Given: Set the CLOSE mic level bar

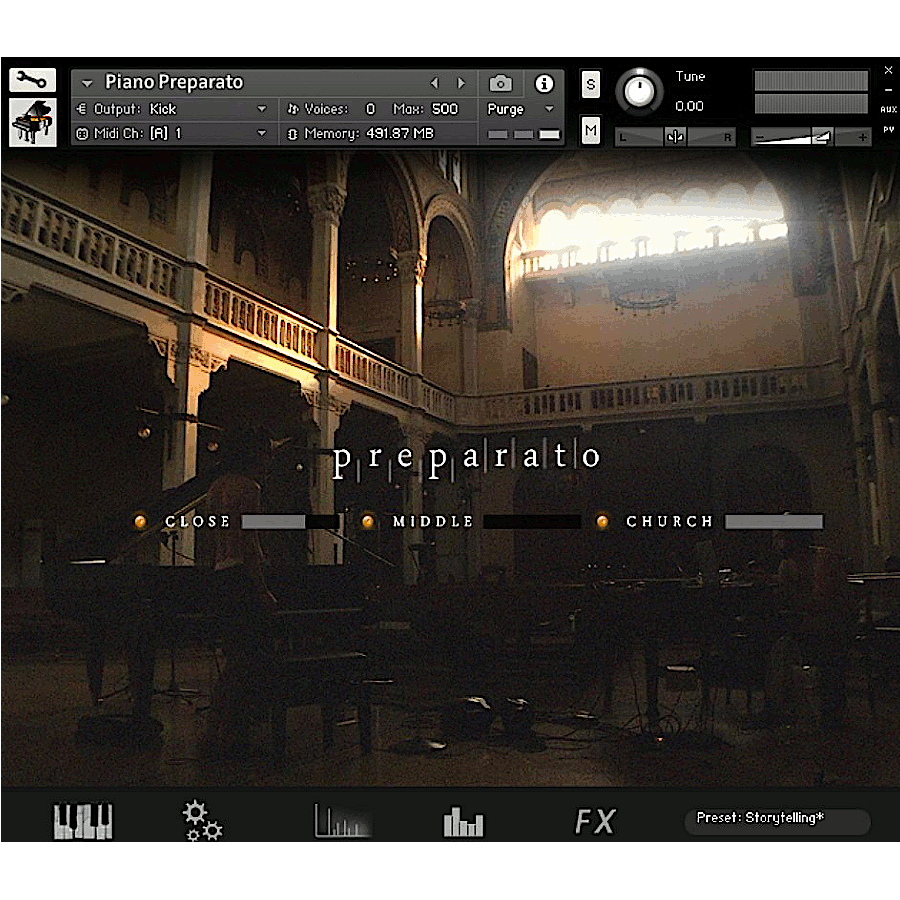Looking at the screenshot, I should point(290,521).
